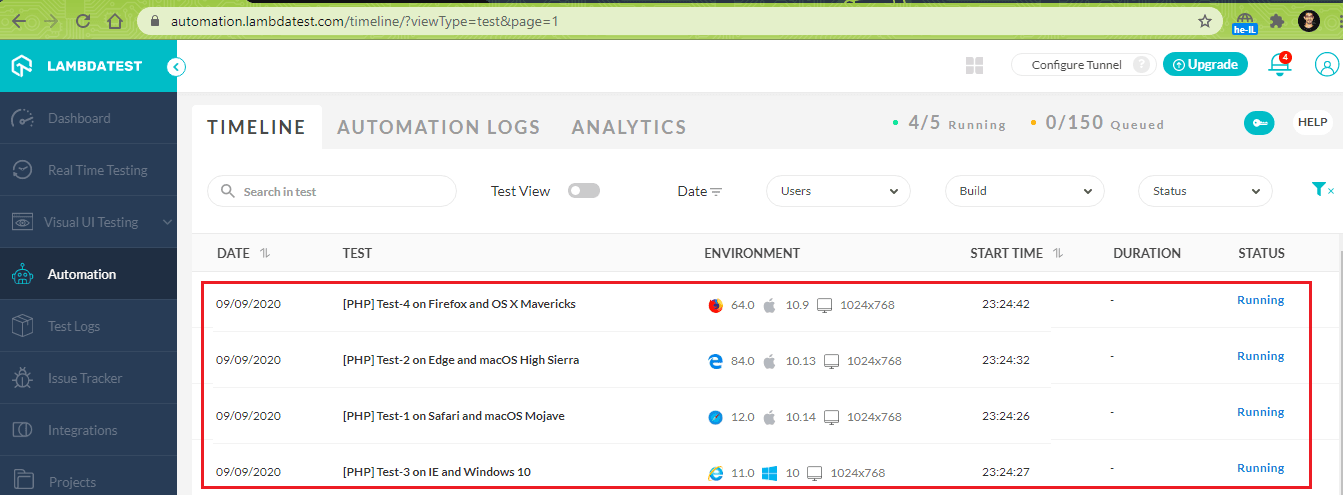Toggle the Test View switch
Screen dimensions: 1343x495
(584, 191)
